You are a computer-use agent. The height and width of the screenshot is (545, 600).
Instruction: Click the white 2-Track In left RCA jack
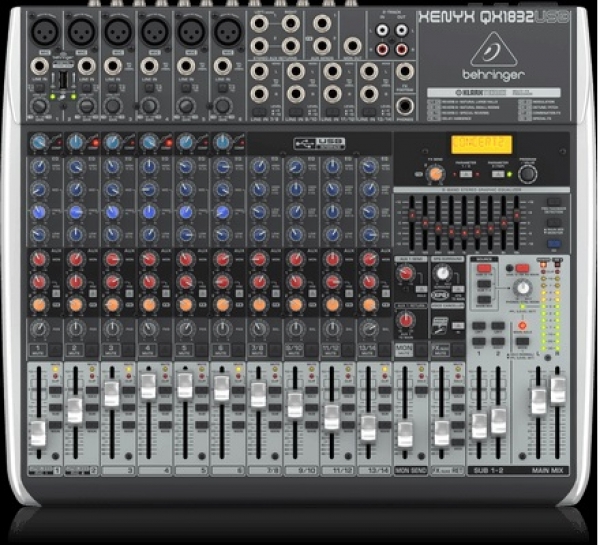(382, 30)
